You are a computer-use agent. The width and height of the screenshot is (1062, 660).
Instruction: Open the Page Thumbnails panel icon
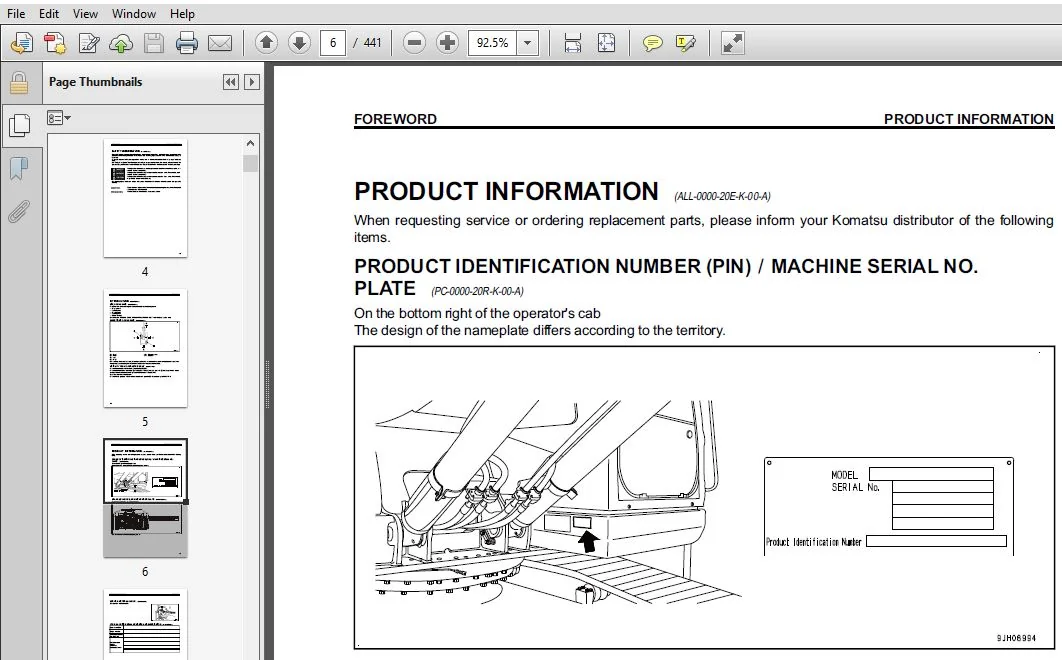click(x=20, y=125)
